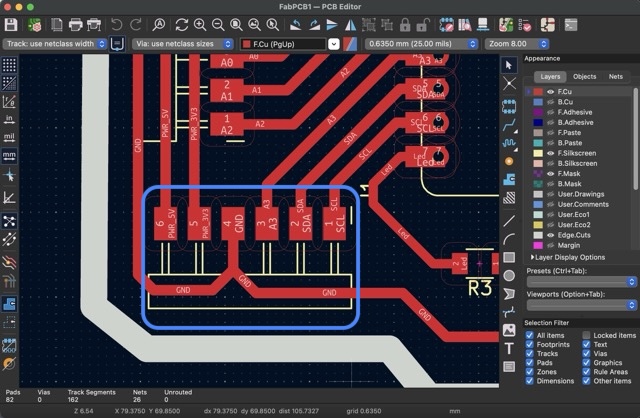Save the board with the floppy icon

[11, 25]
